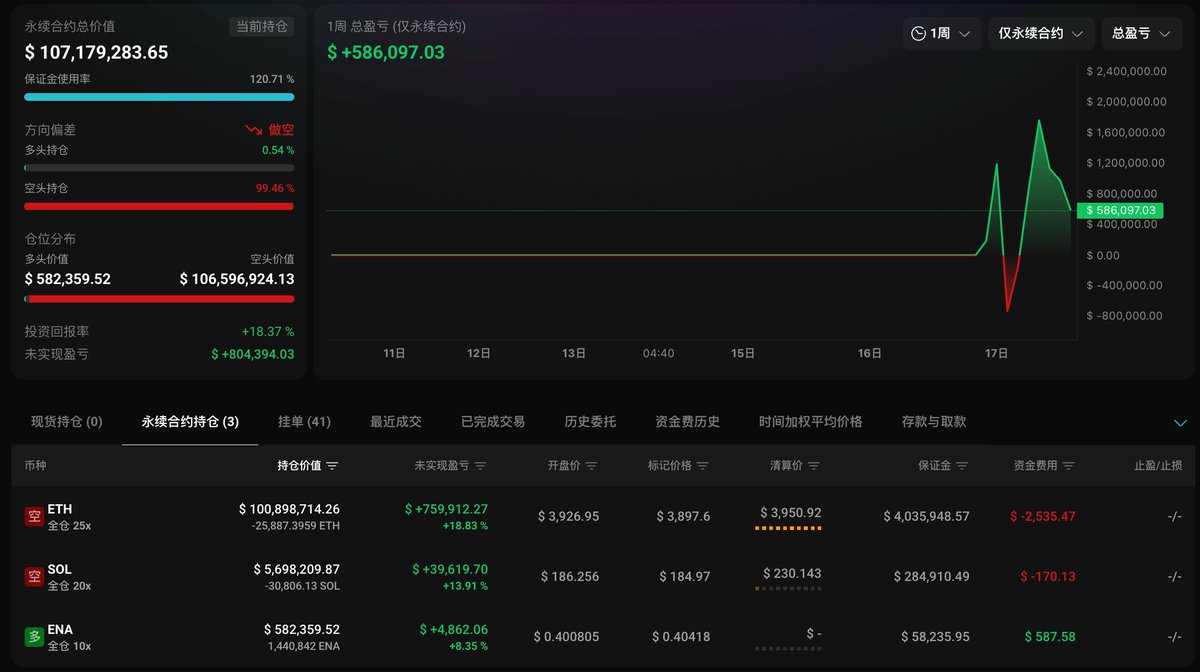Select 时间加权平均价格 tab
Viewport: 1200px width, 672px height.
pos(811,422)
